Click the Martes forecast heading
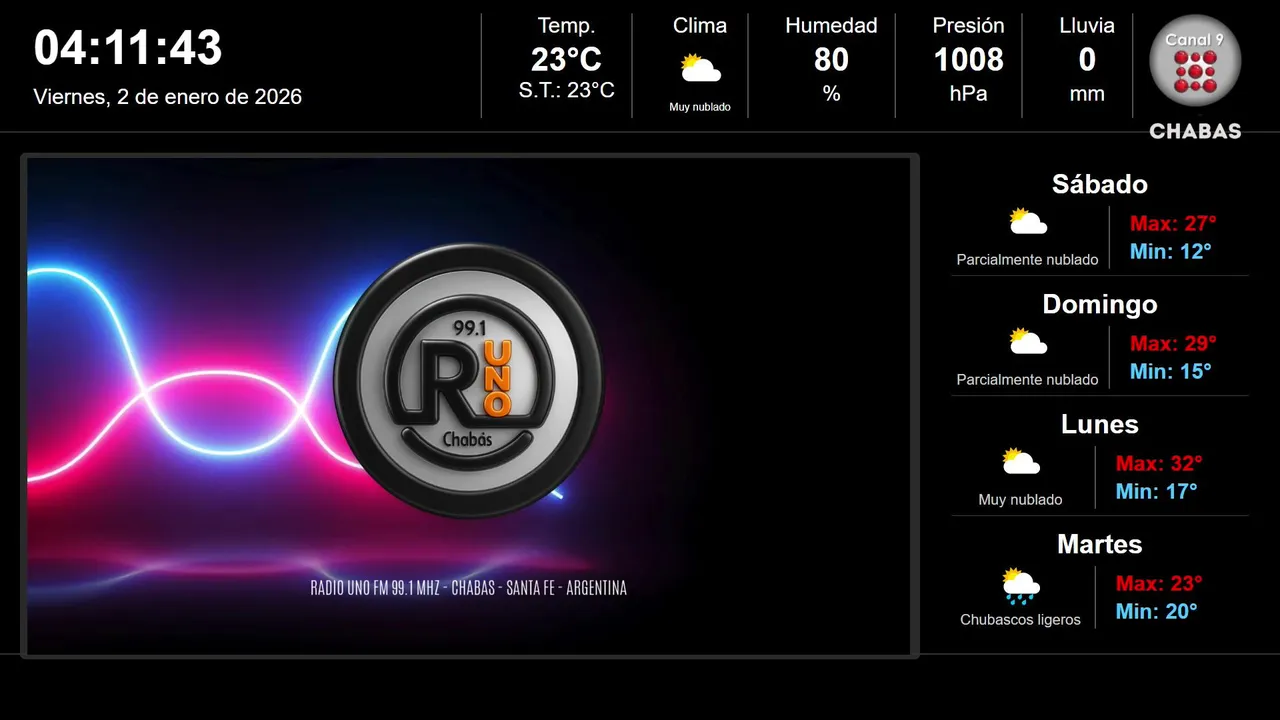Screen dimensions: 1280x720 point(1100,544)
